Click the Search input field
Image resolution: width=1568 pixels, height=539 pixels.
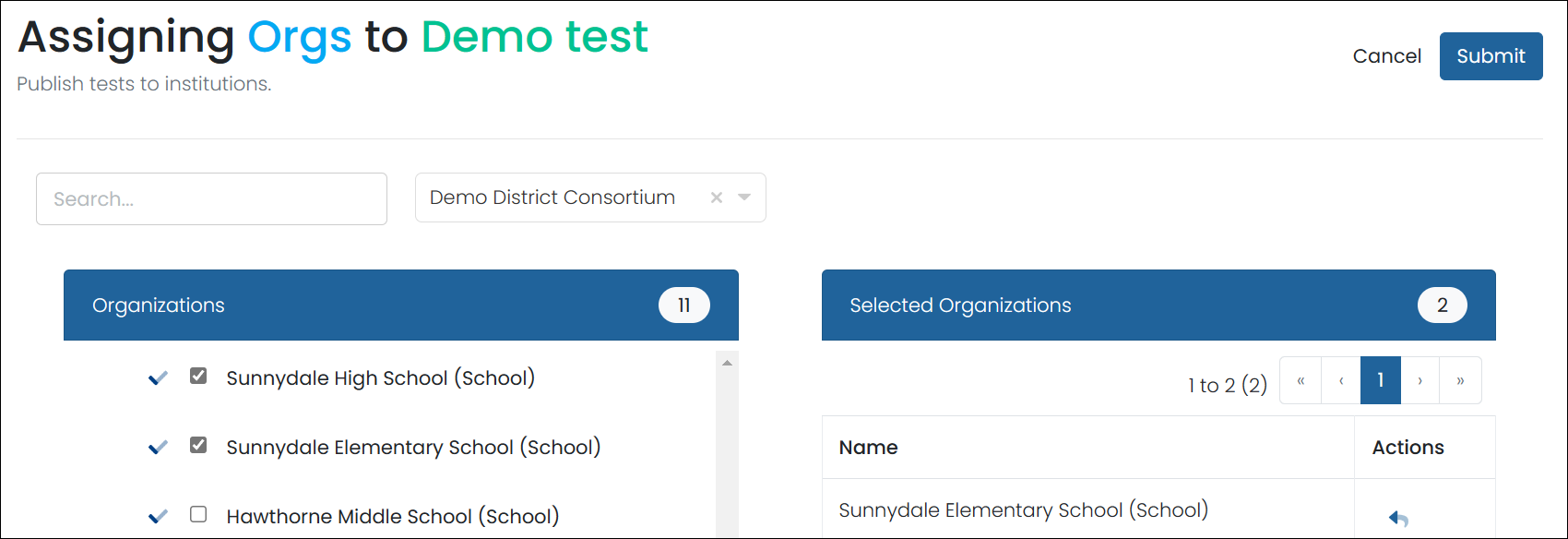(x=211, y=198)
